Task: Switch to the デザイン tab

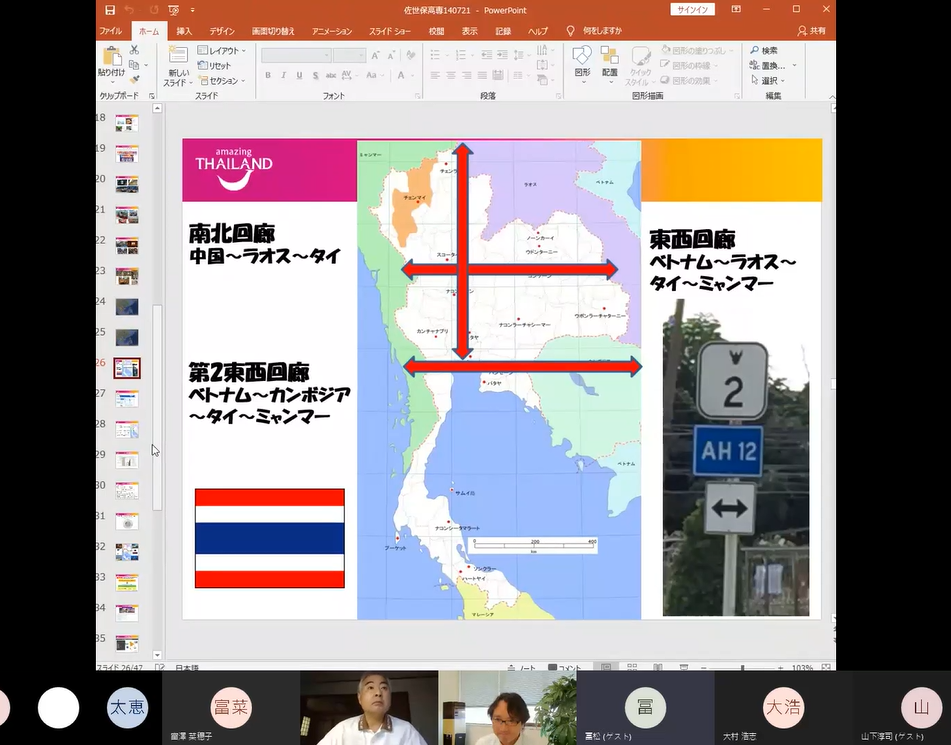Action: [x=222, y=31]
